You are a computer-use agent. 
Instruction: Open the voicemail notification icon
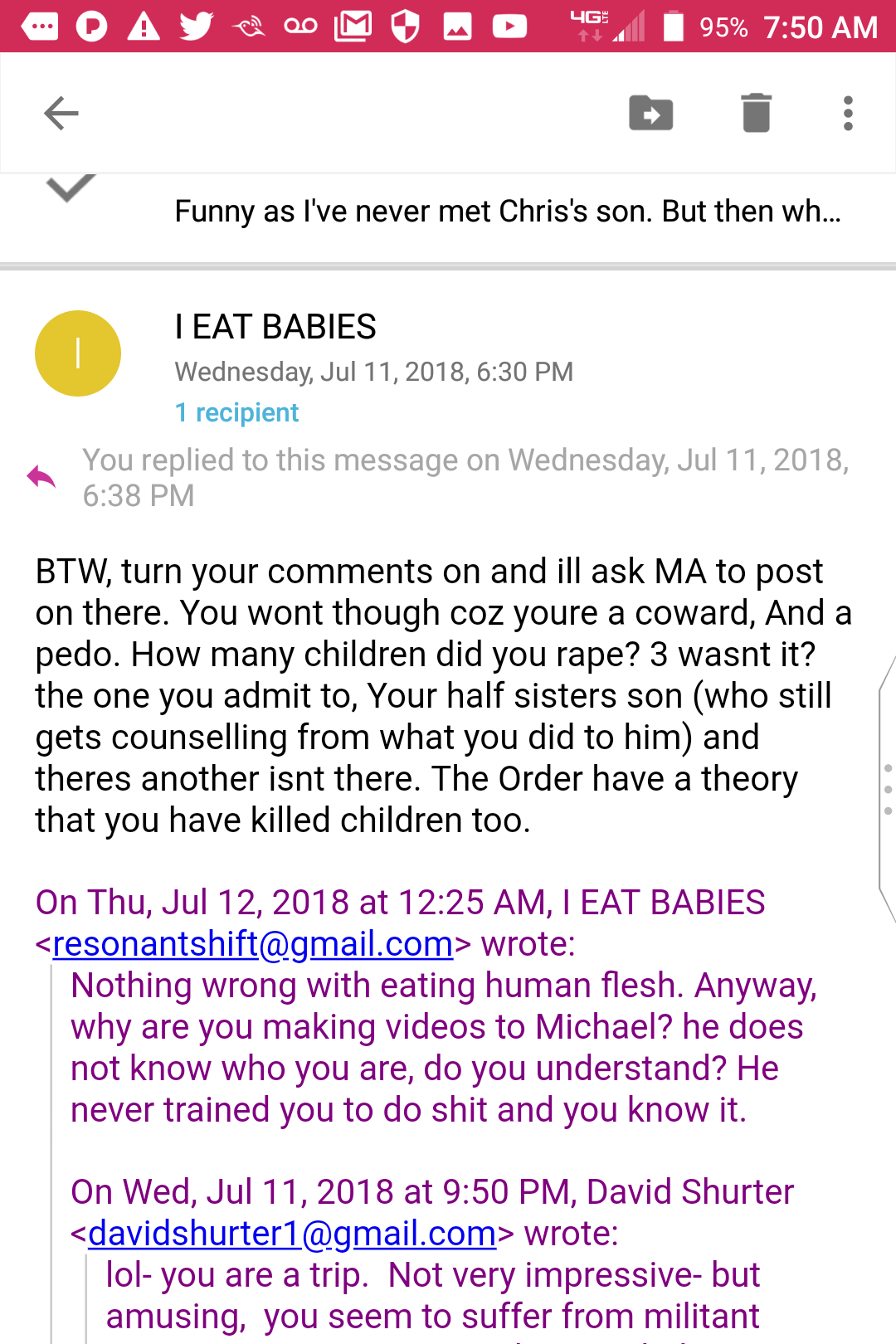[x=300, y=27]
